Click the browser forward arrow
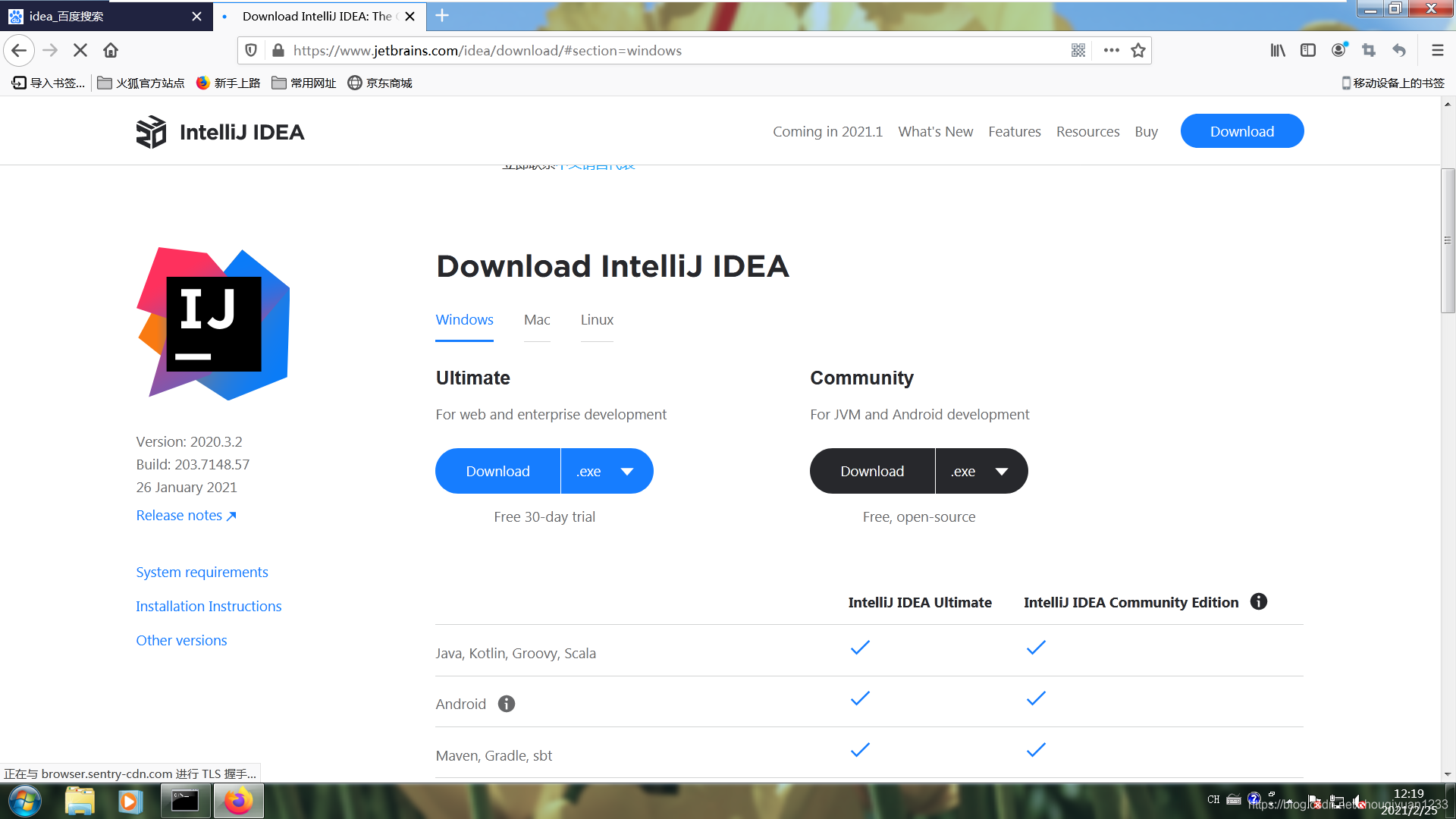The image size is (1456, 819). click(x=50, y=50)
